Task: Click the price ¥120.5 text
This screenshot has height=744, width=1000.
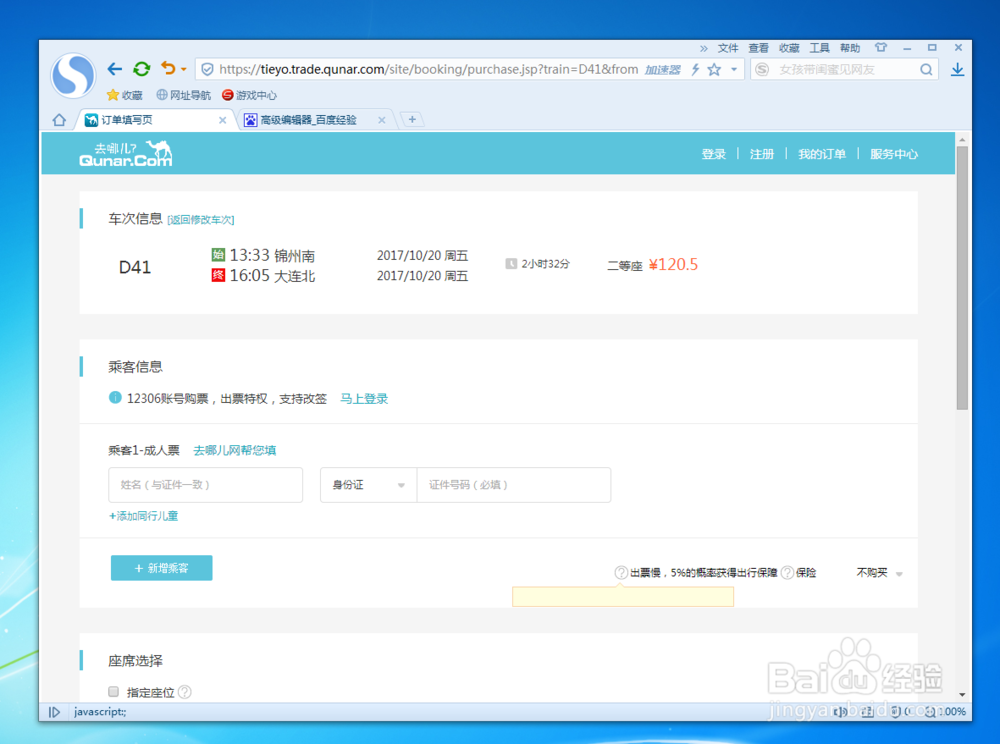Action: (673, 264)
